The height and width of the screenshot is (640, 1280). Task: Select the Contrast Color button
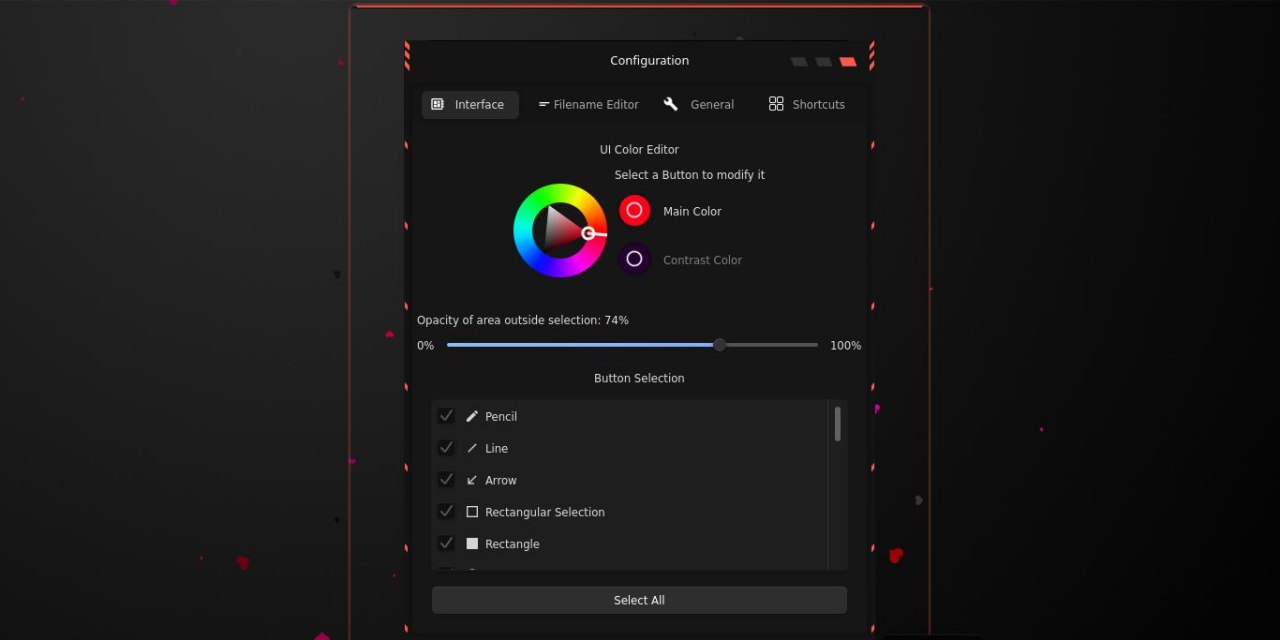pyautogui.click(x=634, y=259)
